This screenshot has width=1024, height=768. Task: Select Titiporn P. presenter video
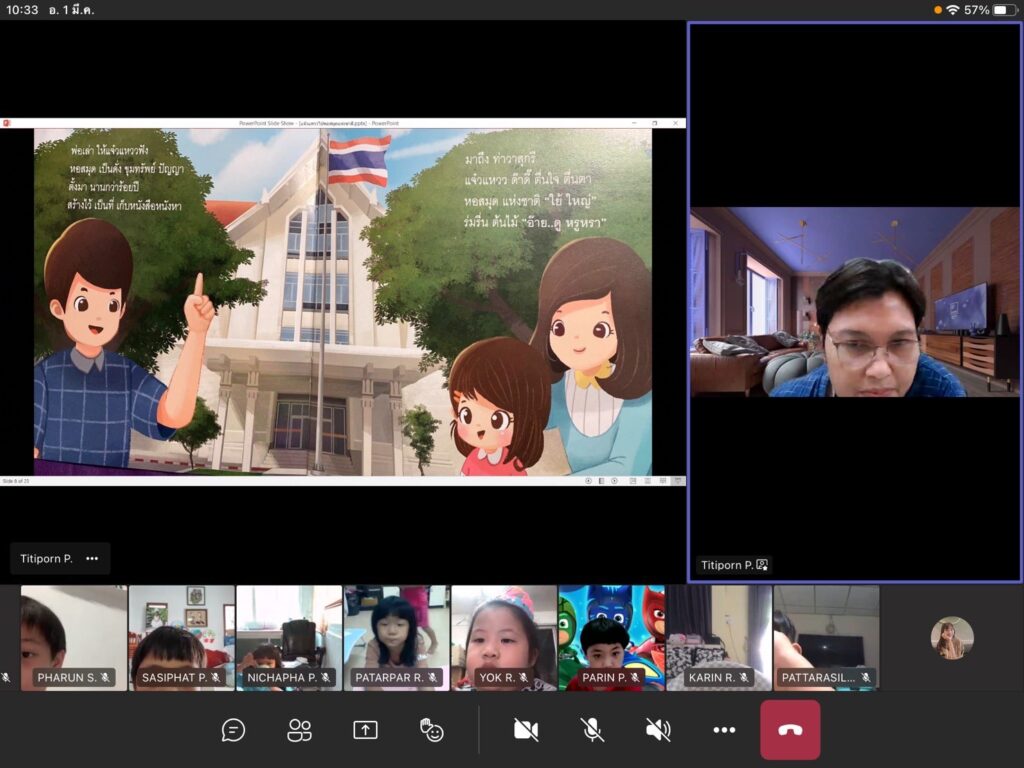pos(854,302)
